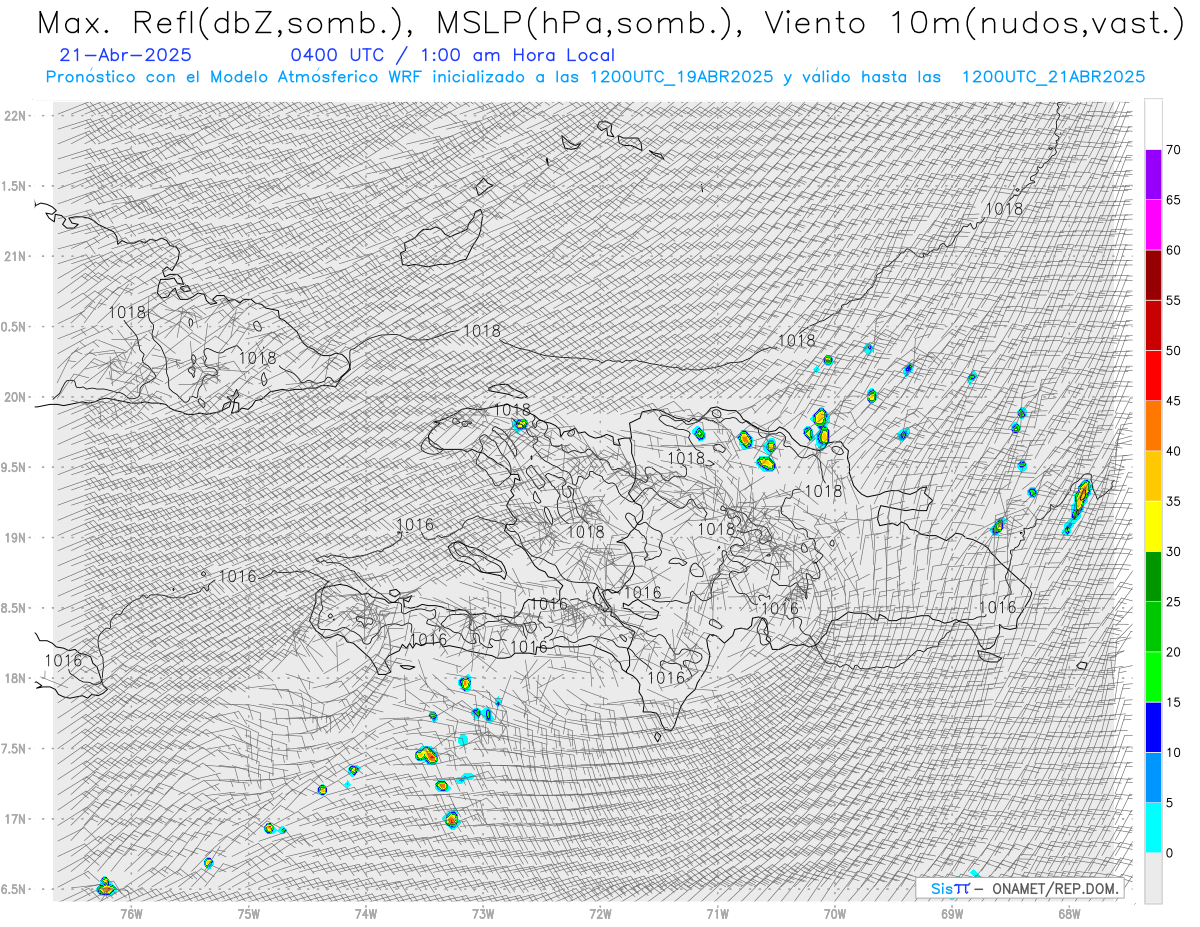Image resolution: width=1200 pixels, height=927 pixels.
Task: Click the '55' colorbar scale value
Action: tap(1173, 301)
